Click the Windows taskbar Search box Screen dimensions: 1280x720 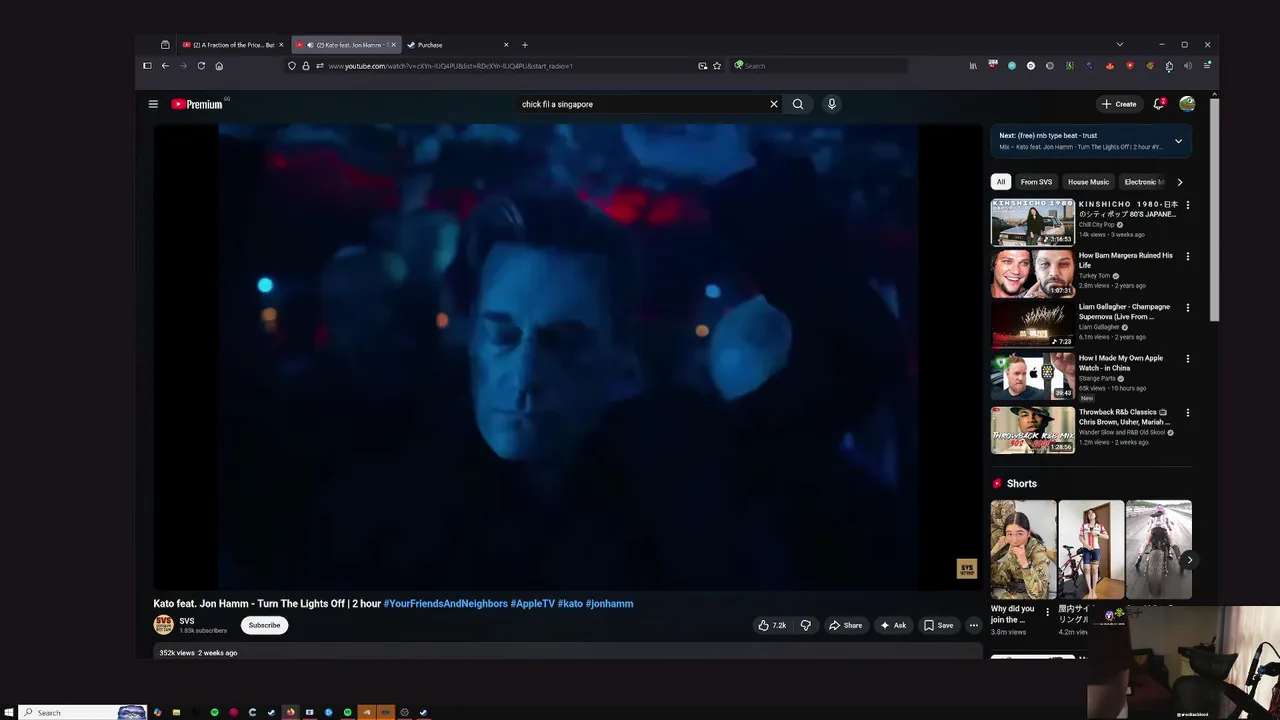coord(82,713)
